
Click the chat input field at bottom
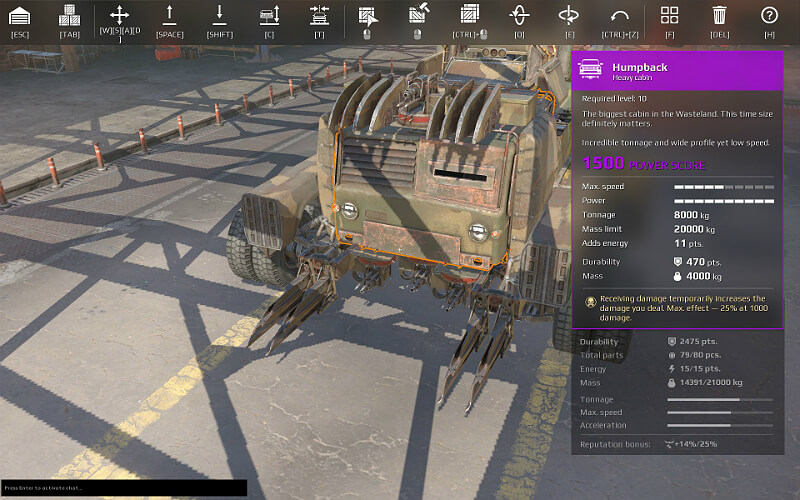[122, 488]
